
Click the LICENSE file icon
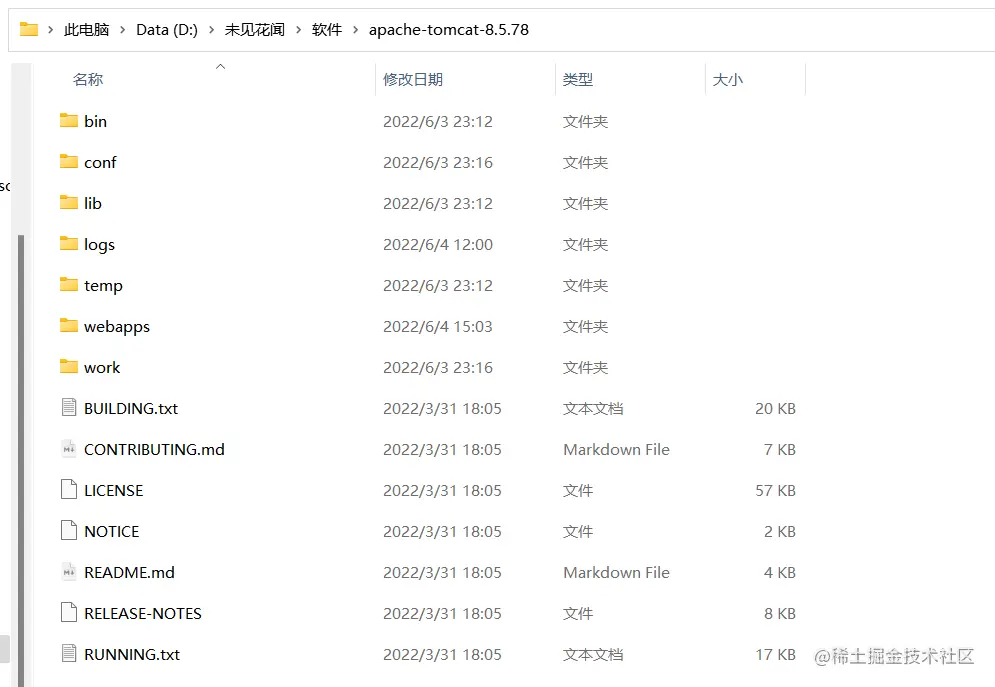69,490
